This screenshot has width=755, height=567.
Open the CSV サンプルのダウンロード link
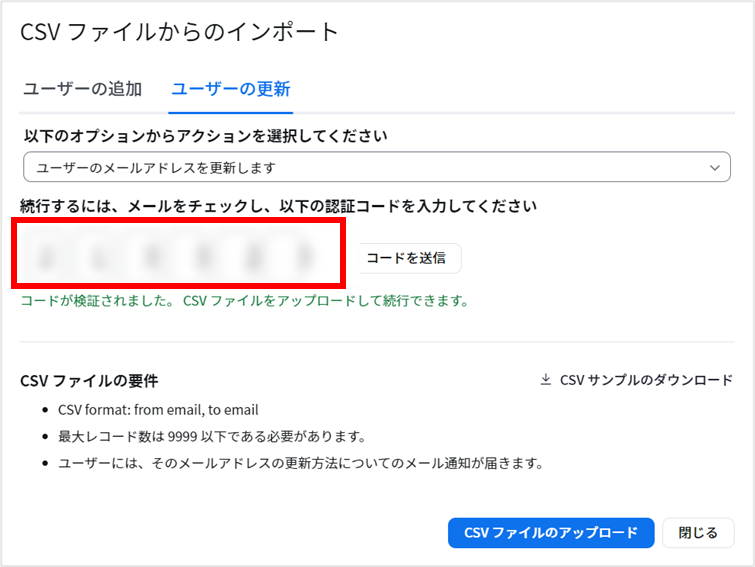coord(636,380)
